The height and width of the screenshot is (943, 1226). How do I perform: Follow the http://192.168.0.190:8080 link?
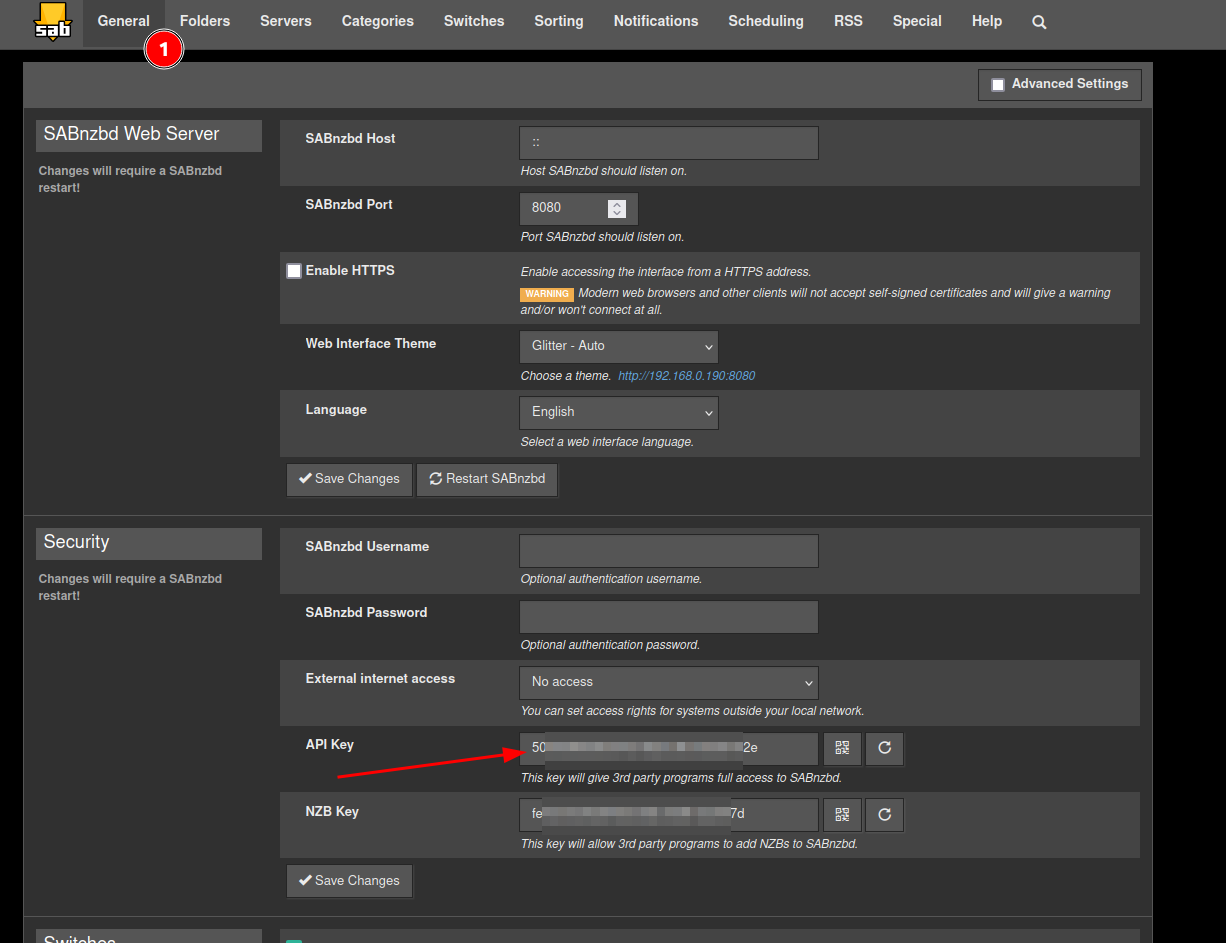coord(687,376)
